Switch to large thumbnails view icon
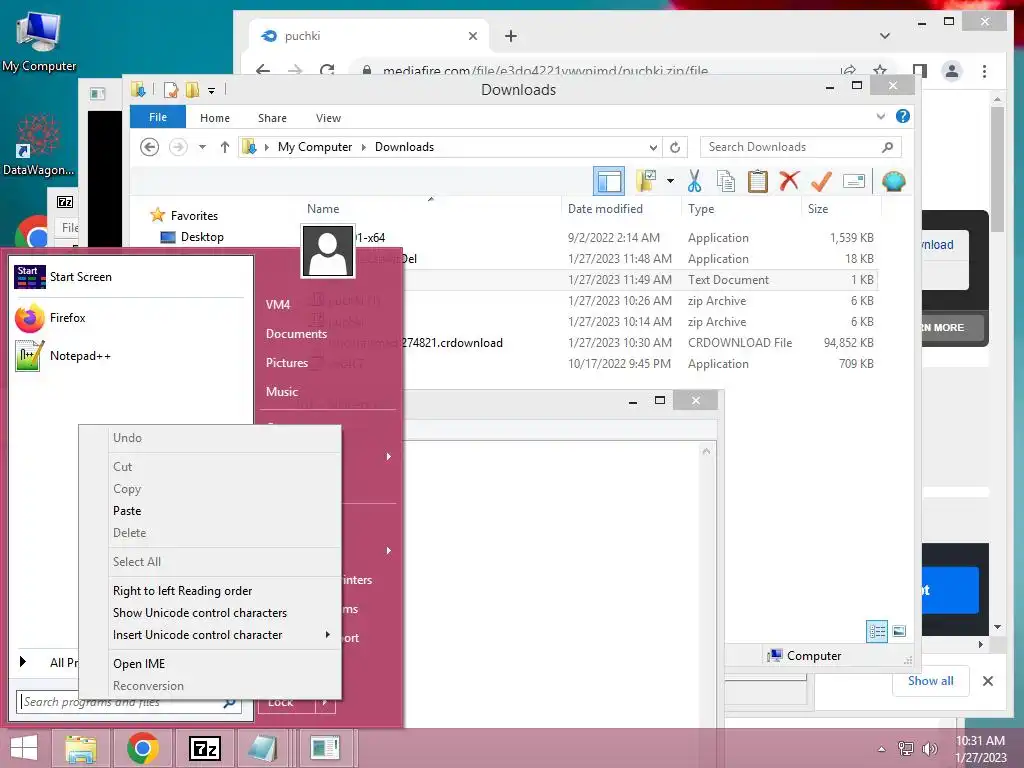The image size is (1024, 768). click(899, 630)
